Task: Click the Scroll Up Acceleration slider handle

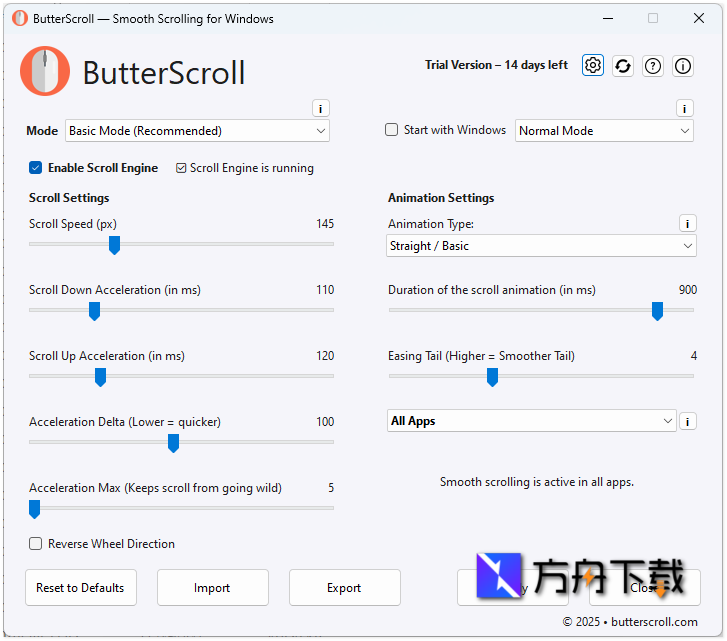Action: pyautogui.click(x=100, y=377)
